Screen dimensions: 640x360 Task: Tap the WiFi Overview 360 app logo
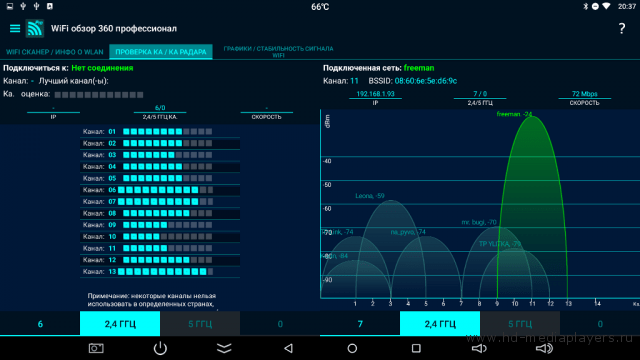coord(35,28)
